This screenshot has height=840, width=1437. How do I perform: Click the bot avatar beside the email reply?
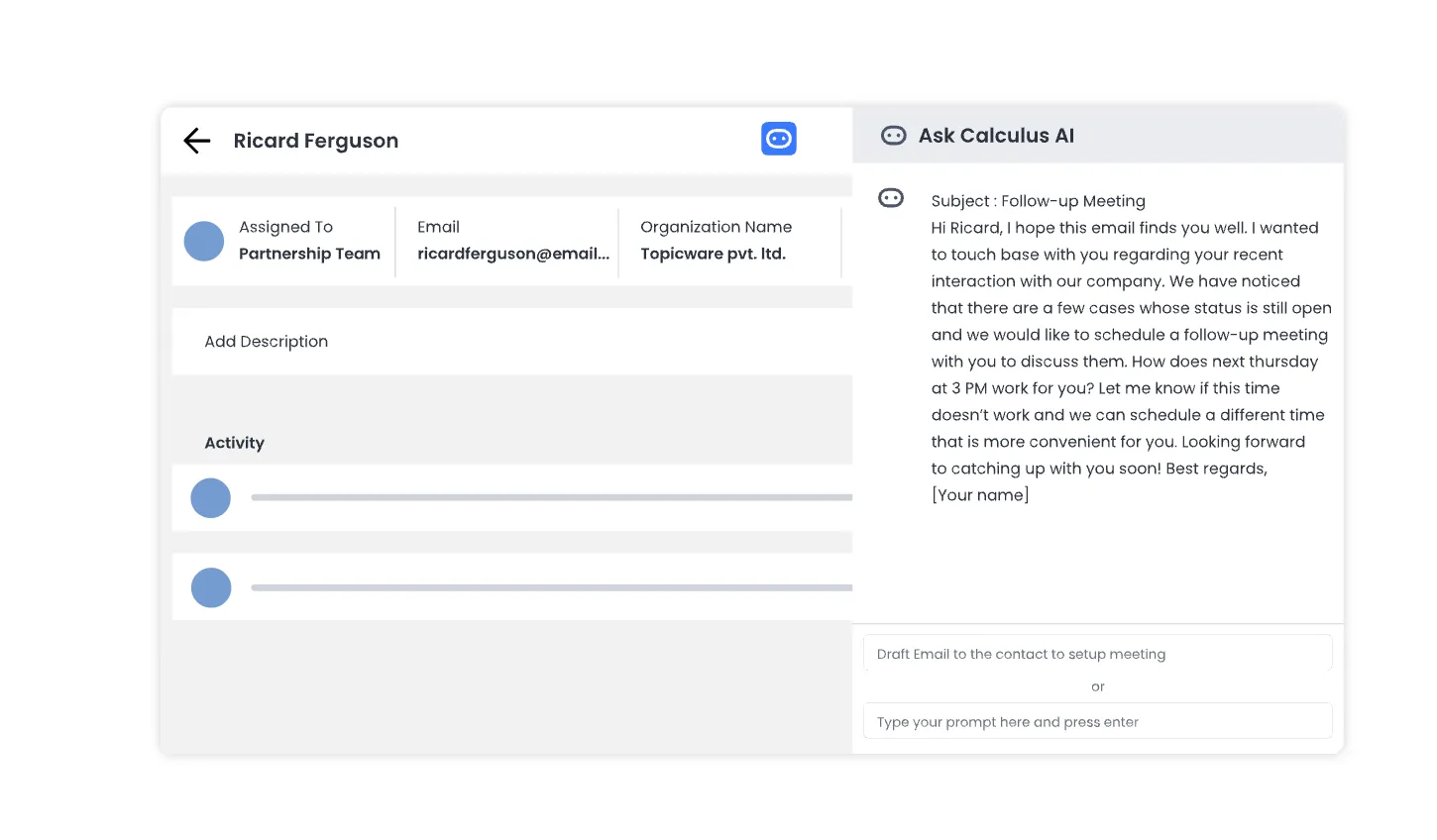[891, 198]
